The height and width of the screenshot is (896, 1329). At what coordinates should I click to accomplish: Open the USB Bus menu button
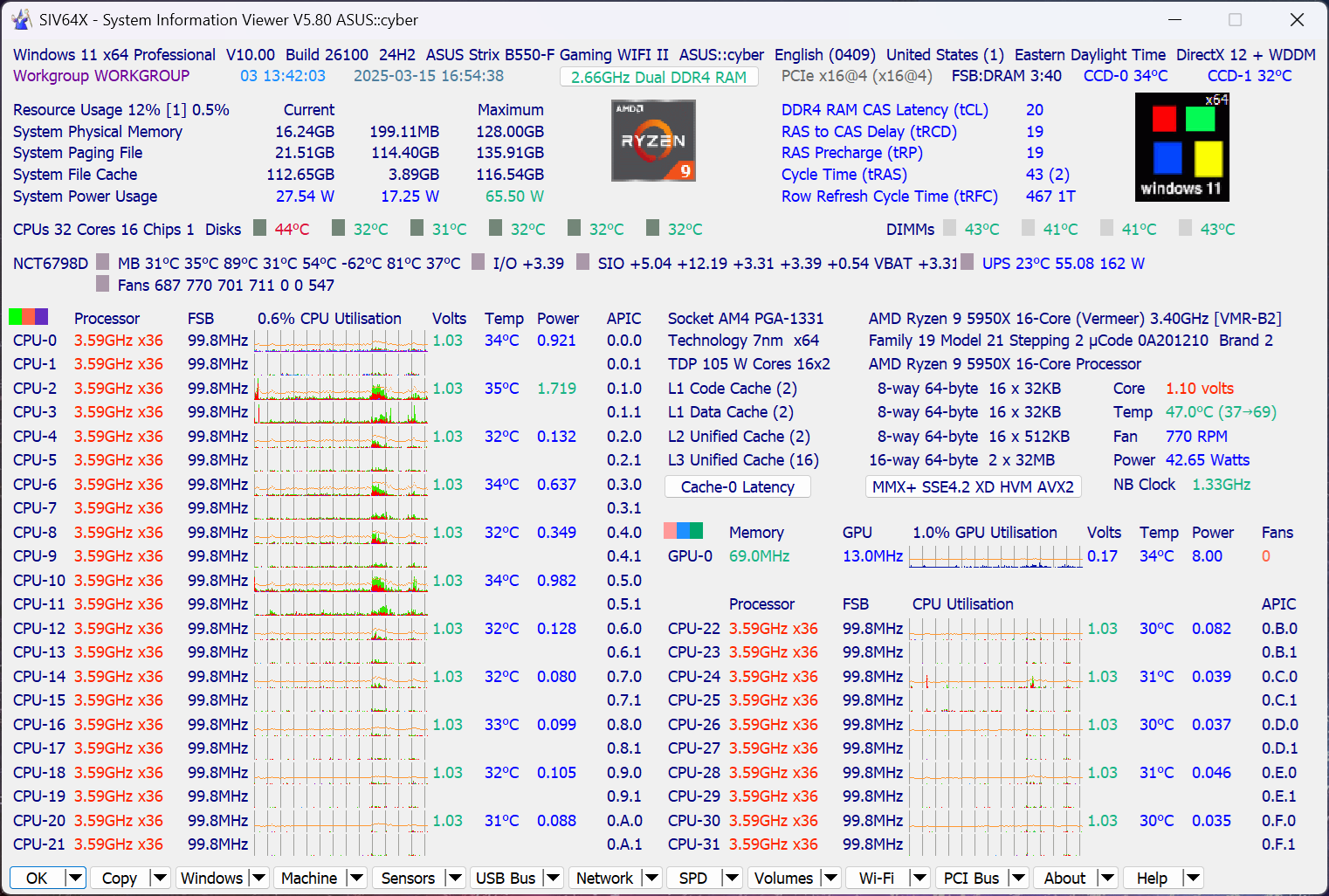click(506, 878)
